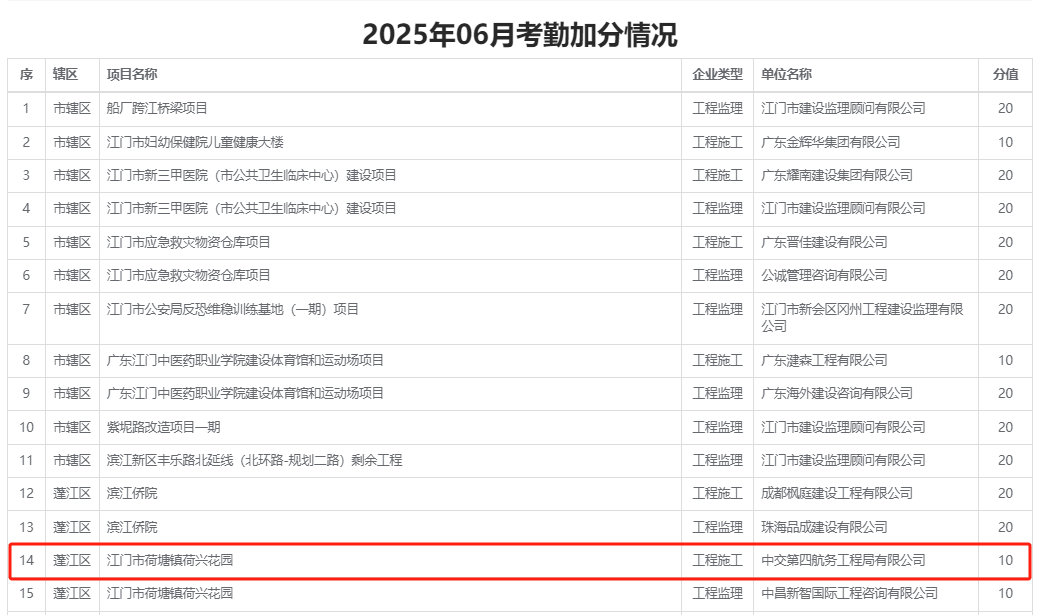This screenshot has width=1042, height=615.
Task: Click the 分值 column header
Action: click(1005, 75)
